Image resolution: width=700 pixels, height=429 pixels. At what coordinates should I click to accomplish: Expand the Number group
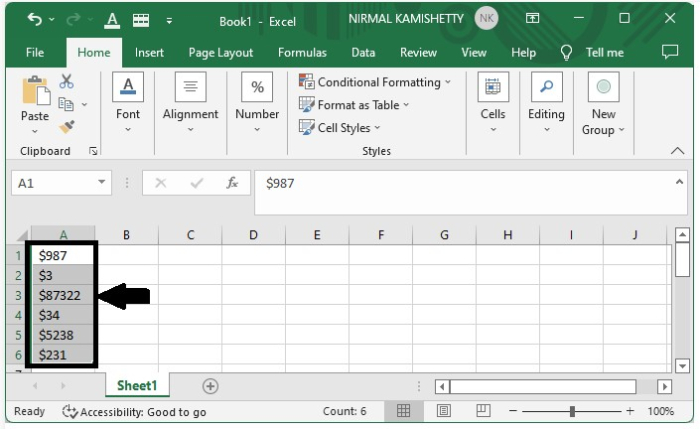point(257,103)
